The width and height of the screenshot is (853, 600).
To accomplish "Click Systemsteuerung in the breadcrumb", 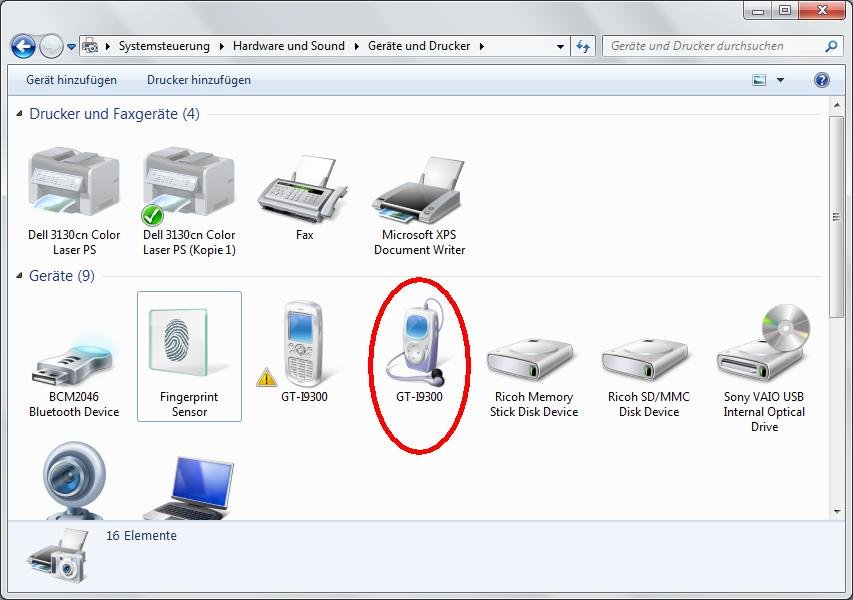I will [164, 46].
